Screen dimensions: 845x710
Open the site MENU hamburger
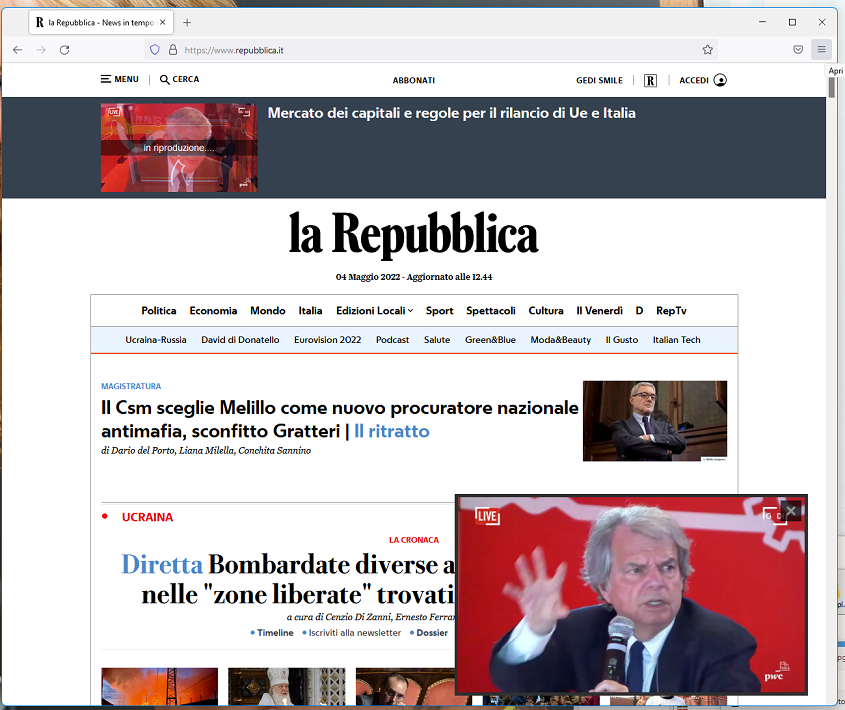pos(120,79)
